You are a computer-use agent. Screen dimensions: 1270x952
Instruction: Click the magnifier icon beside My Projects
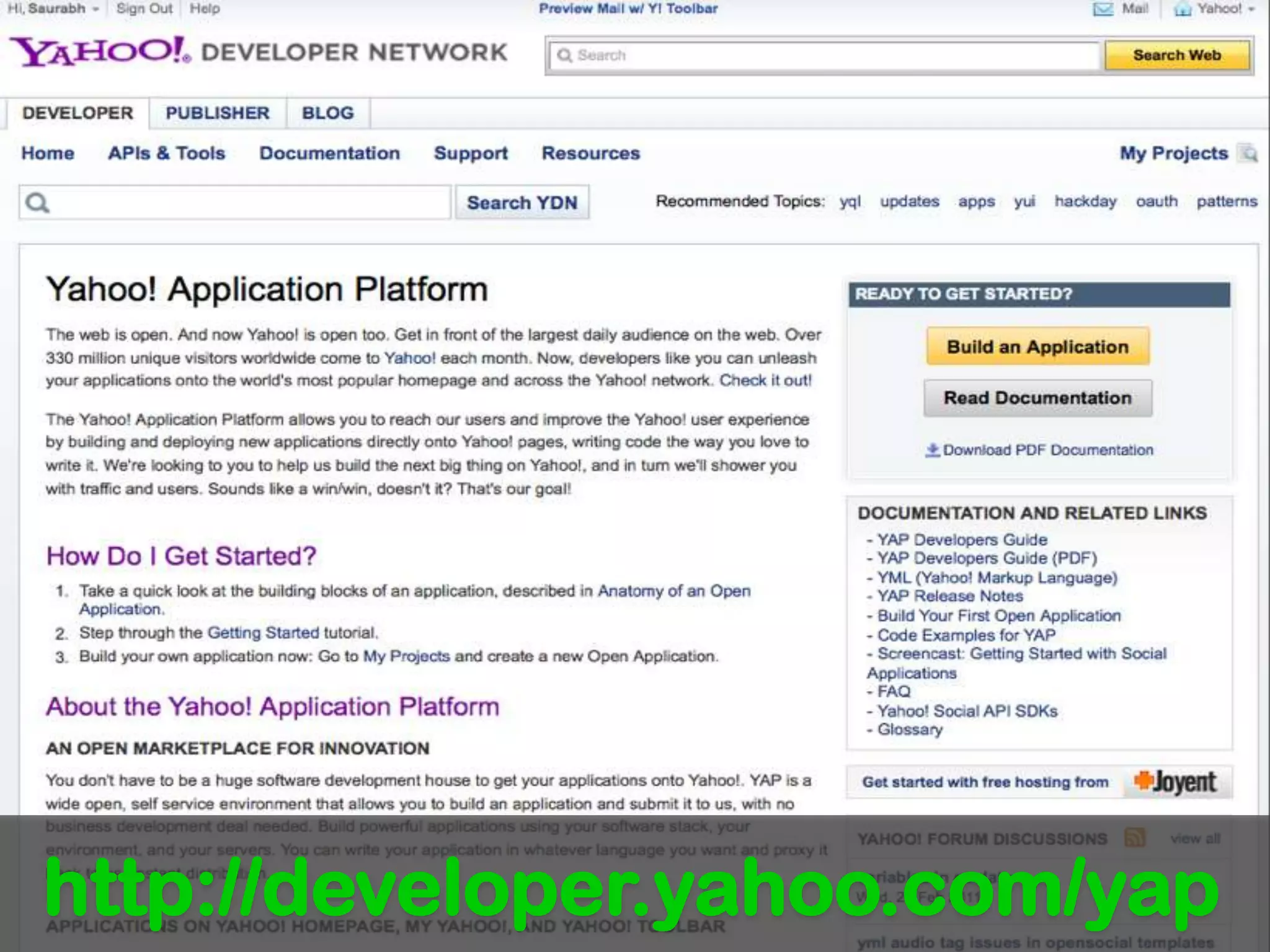(x=1248, y=153)
